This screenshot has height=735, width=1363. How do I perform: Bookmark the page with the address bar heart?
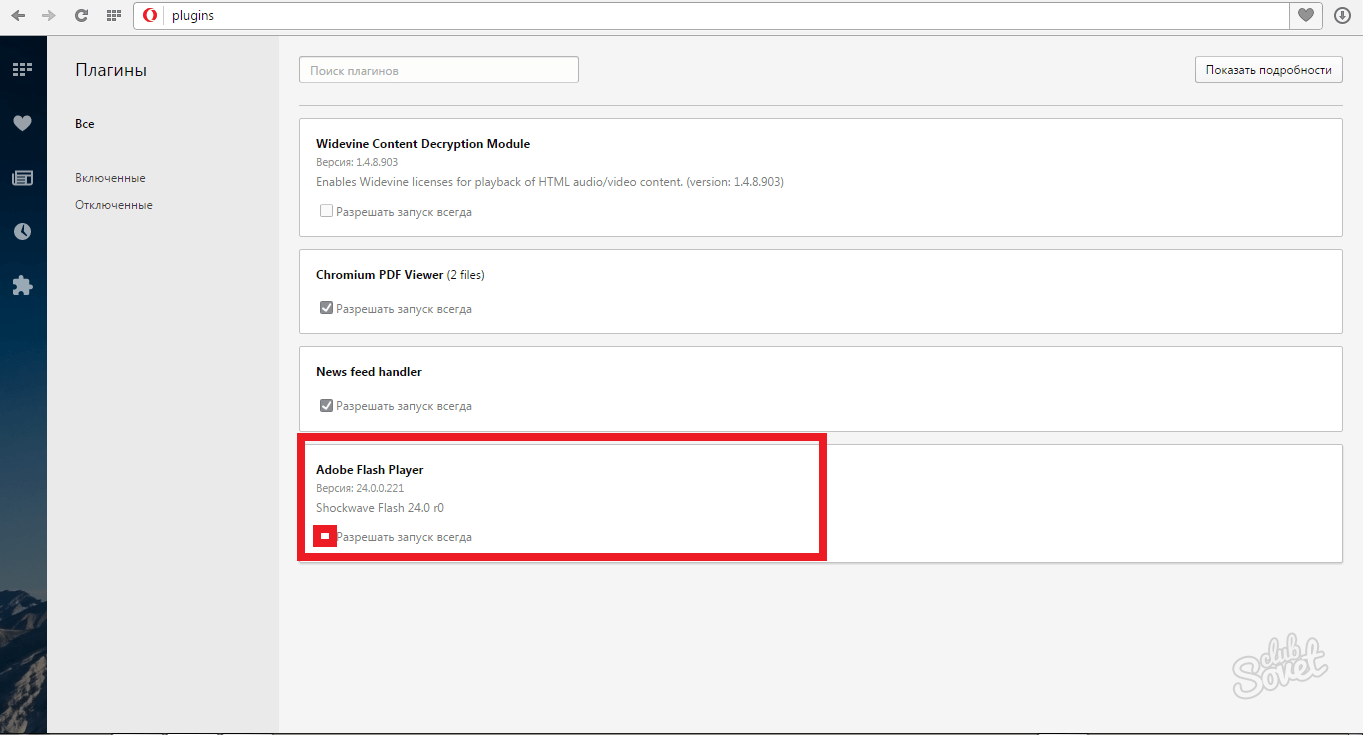(1305, 16)
